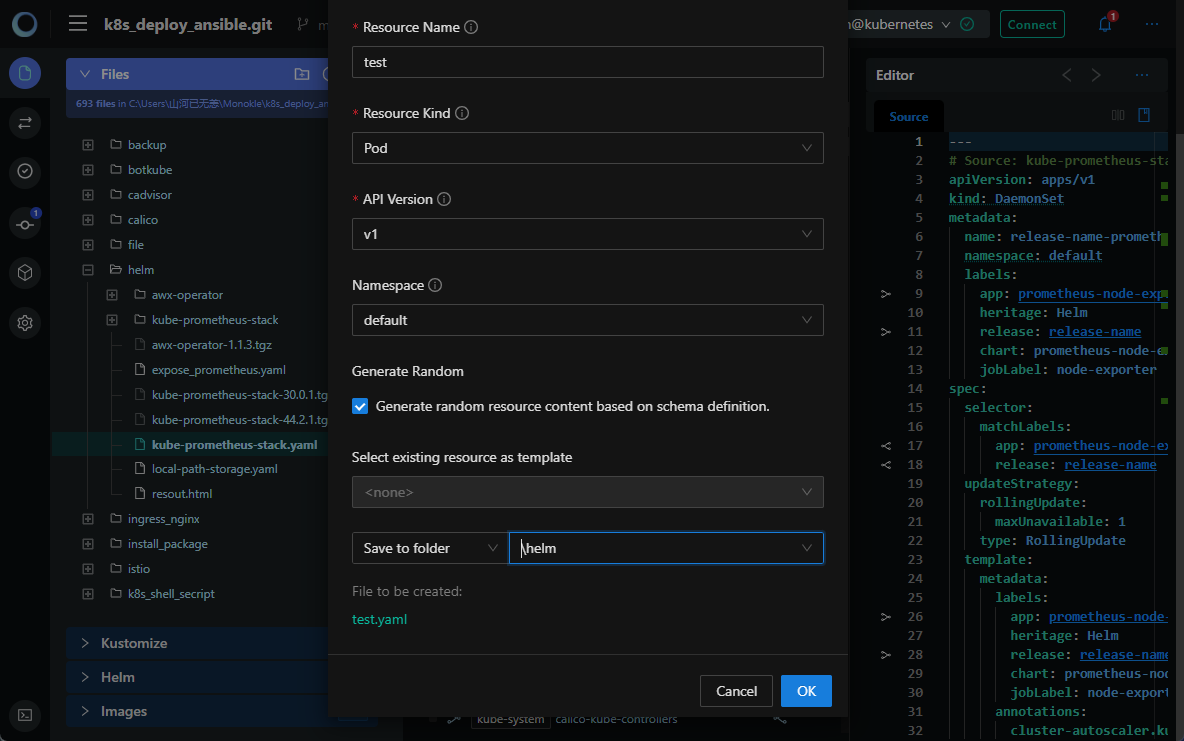Select expose_prometheus.yaml file
Image resolution: width=1184 pixels, height=741 pixels.
[218, 370]
